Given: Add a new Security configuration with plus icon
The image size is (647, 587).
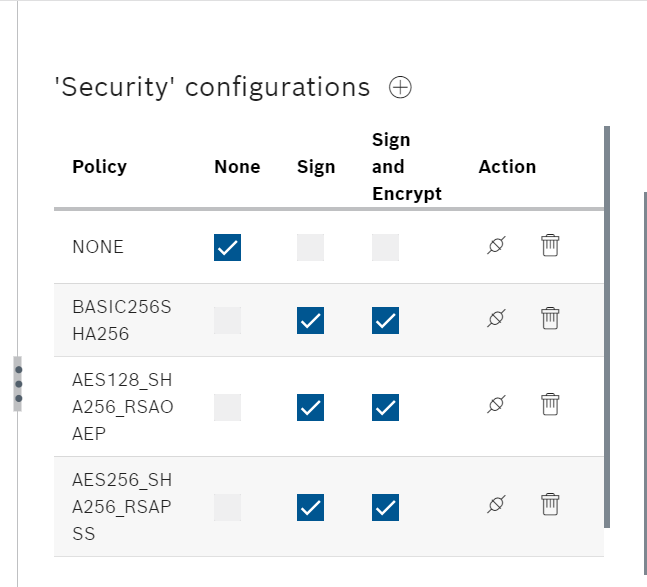Looking at the screenshot, I should tap(400, 87).
